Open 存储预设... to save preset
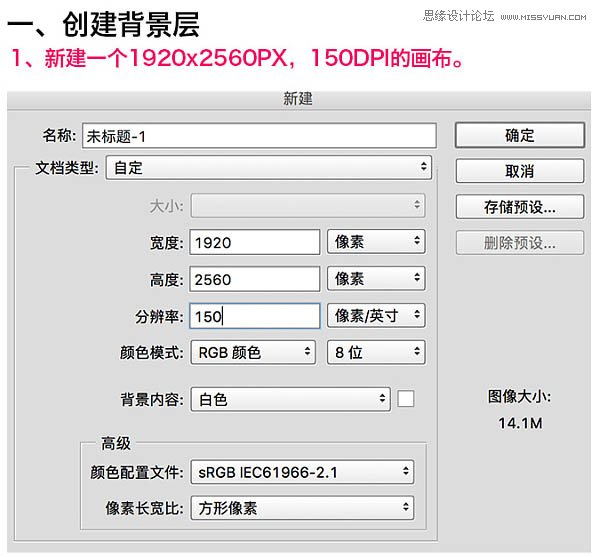Screen dimensions: 597x557 [x=519, y=206]
